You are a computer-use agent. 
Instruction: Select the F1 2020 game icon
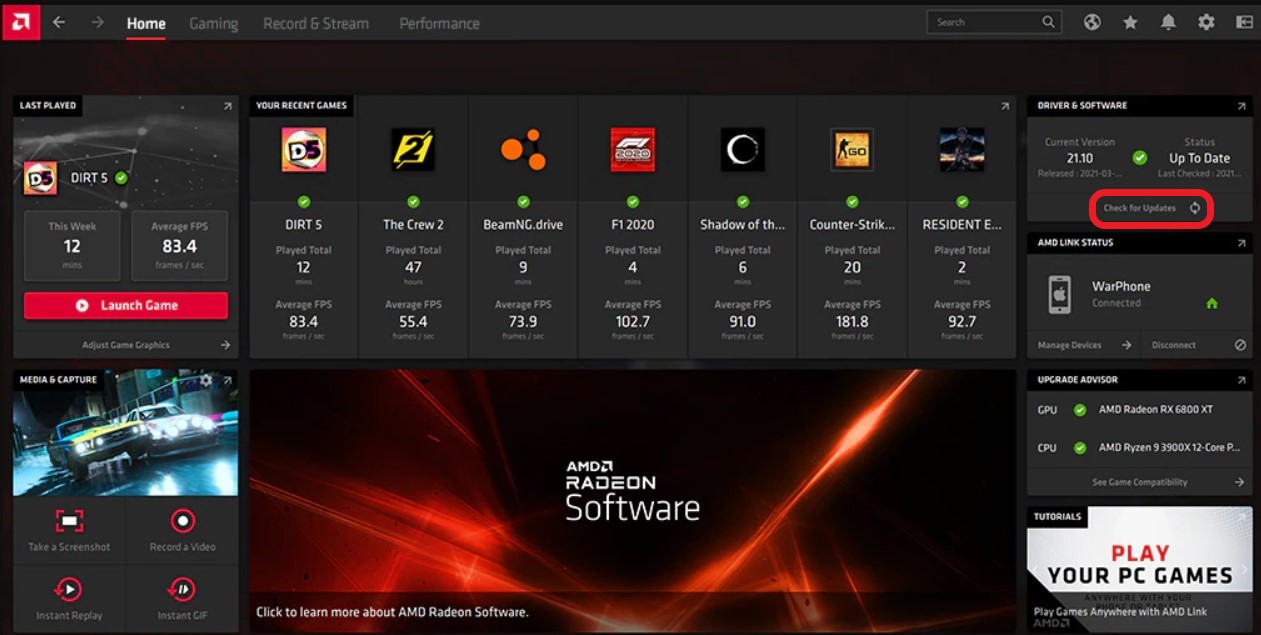click(x=633, y=150)
